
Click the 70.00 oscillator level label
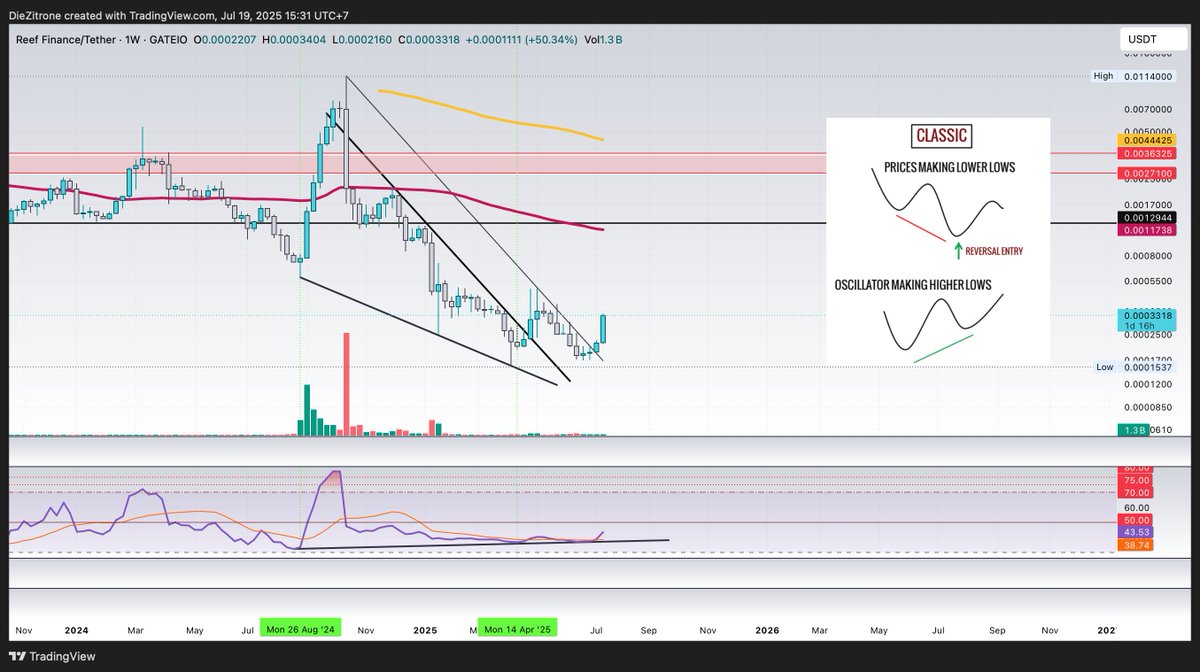coord(1137,492)
